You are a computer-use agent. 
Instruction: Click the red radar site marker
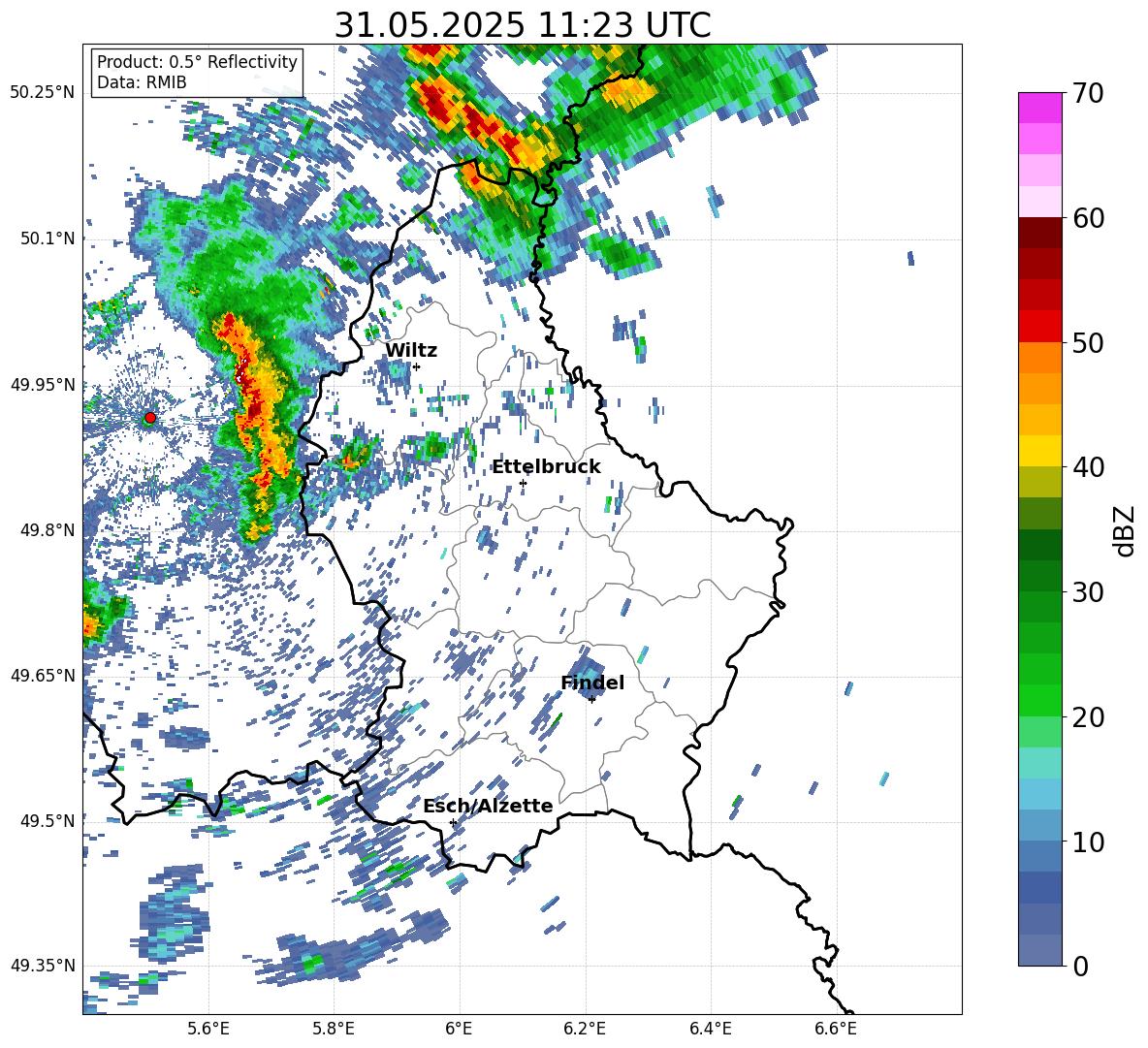tap(150, 418)
